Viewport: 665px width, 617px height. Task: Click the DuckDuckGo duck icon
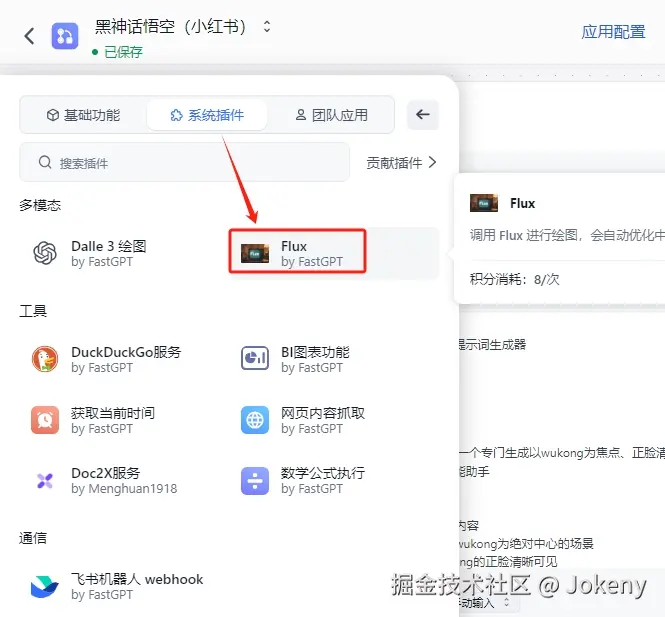pos(45,359)
